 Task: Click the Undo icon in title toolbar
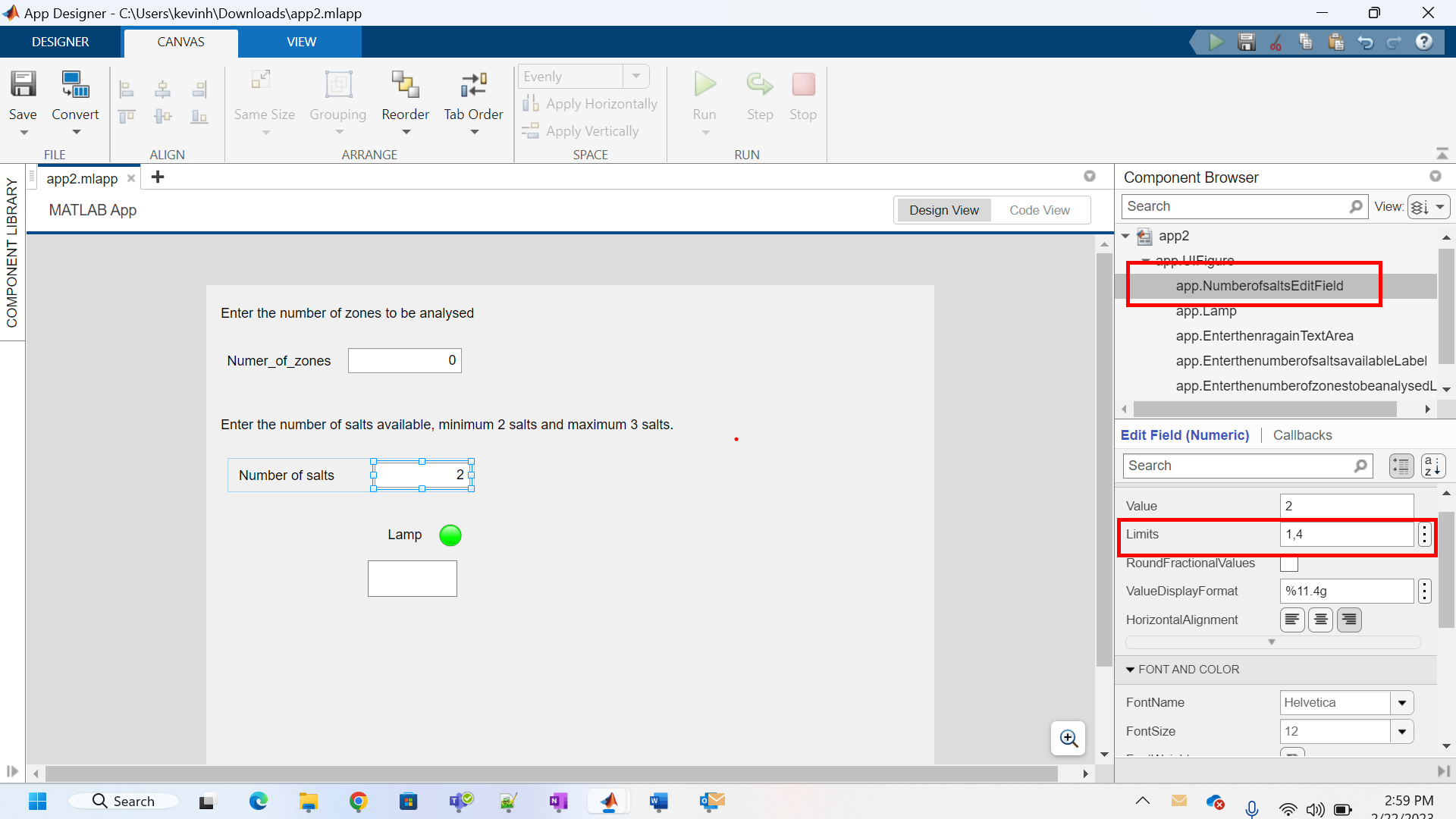1365,42
